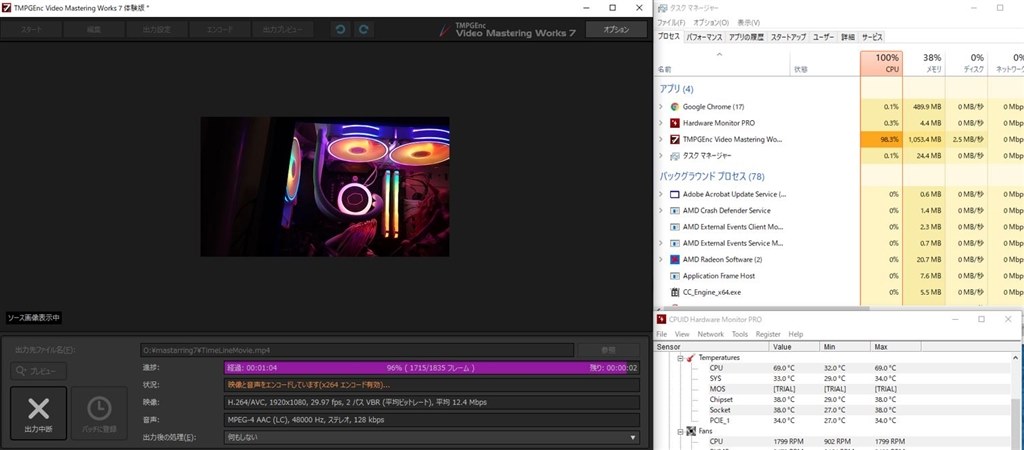Expand TMPGEnc Video Mastering process row

660,139
